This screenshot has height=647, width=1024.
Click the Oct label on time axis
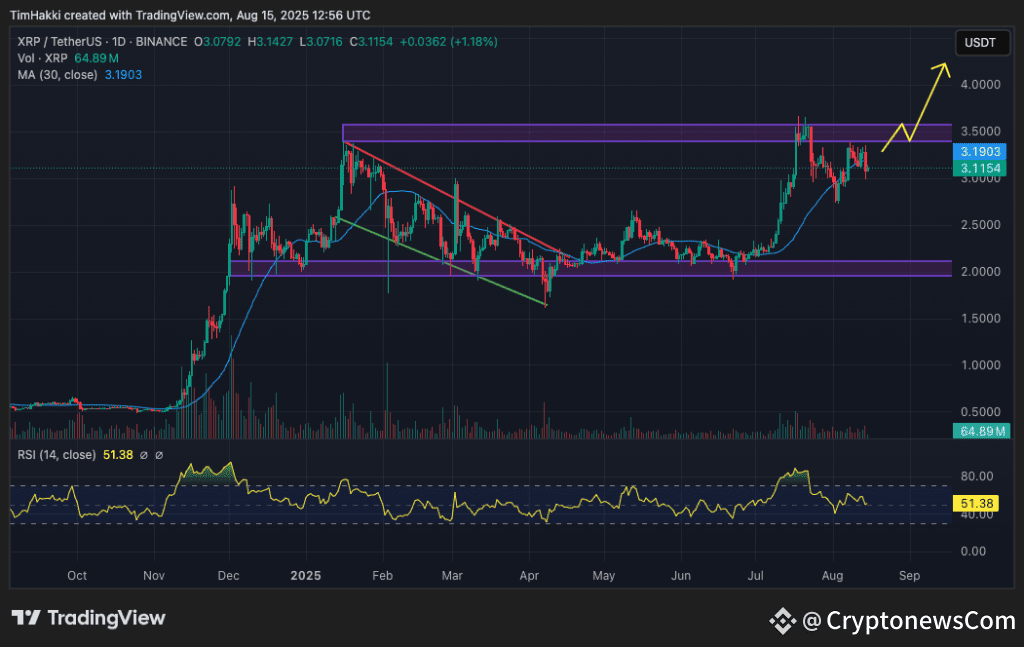click(77, 576)
